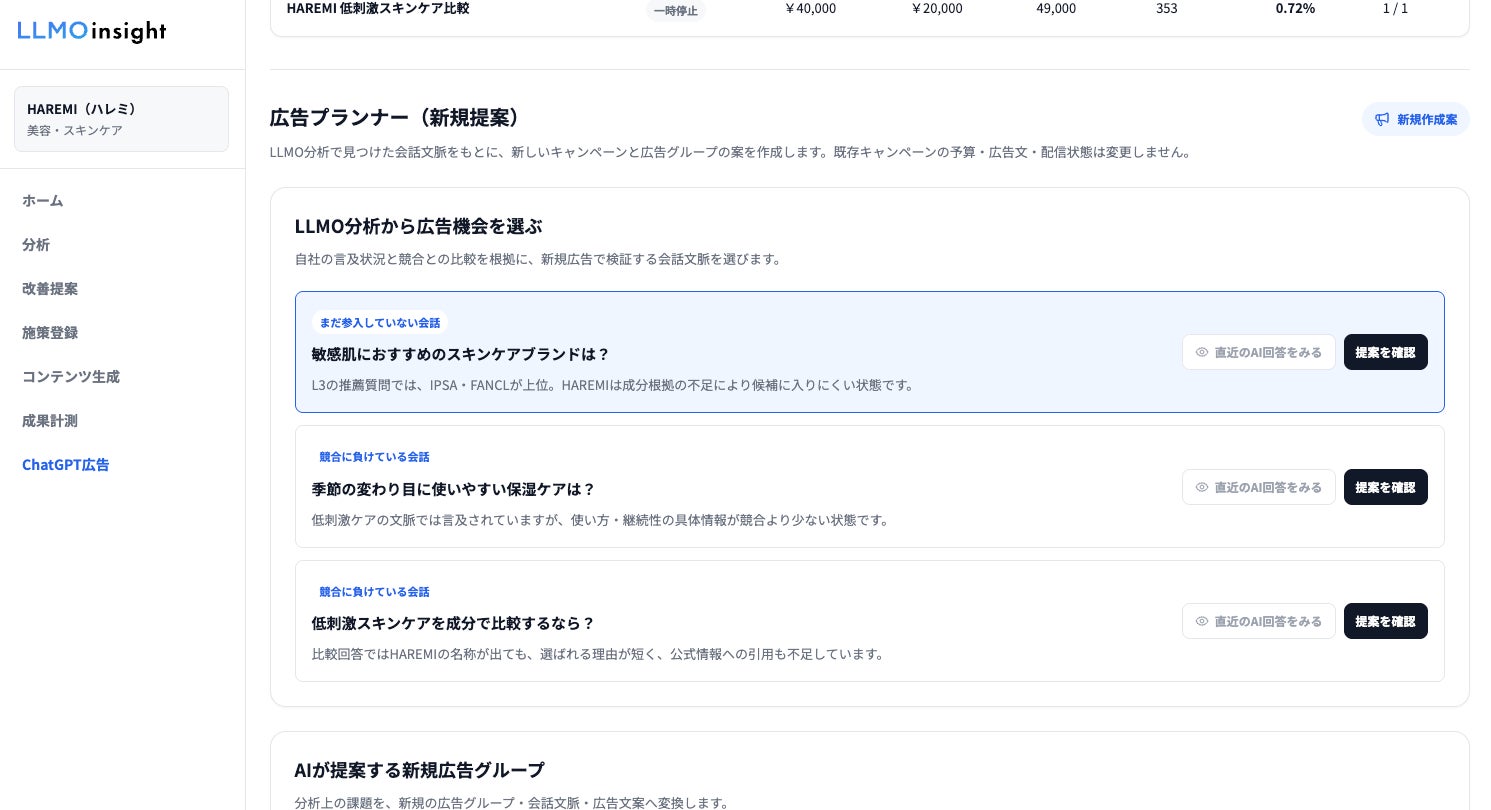1491x810 pixels.
Task: Open the LLMO insight logo home link
Action: point(92,32)
